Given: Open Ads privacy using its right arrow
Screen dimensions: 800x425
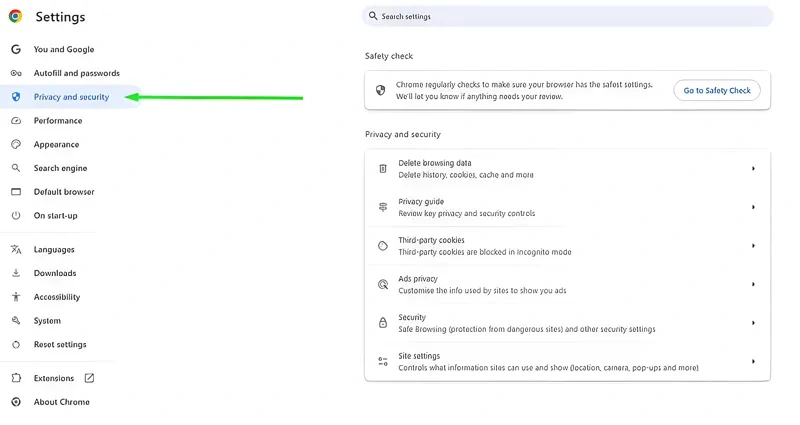Looking at the screenshot, I should (x=753, y=284).
